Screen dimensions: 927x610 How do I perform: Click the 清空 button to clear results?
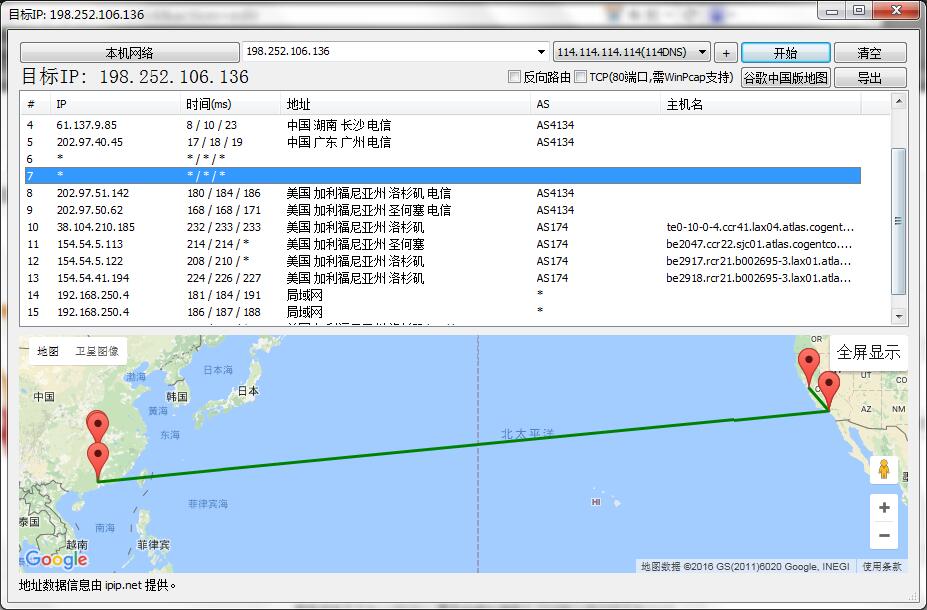[x=869, y=52]
